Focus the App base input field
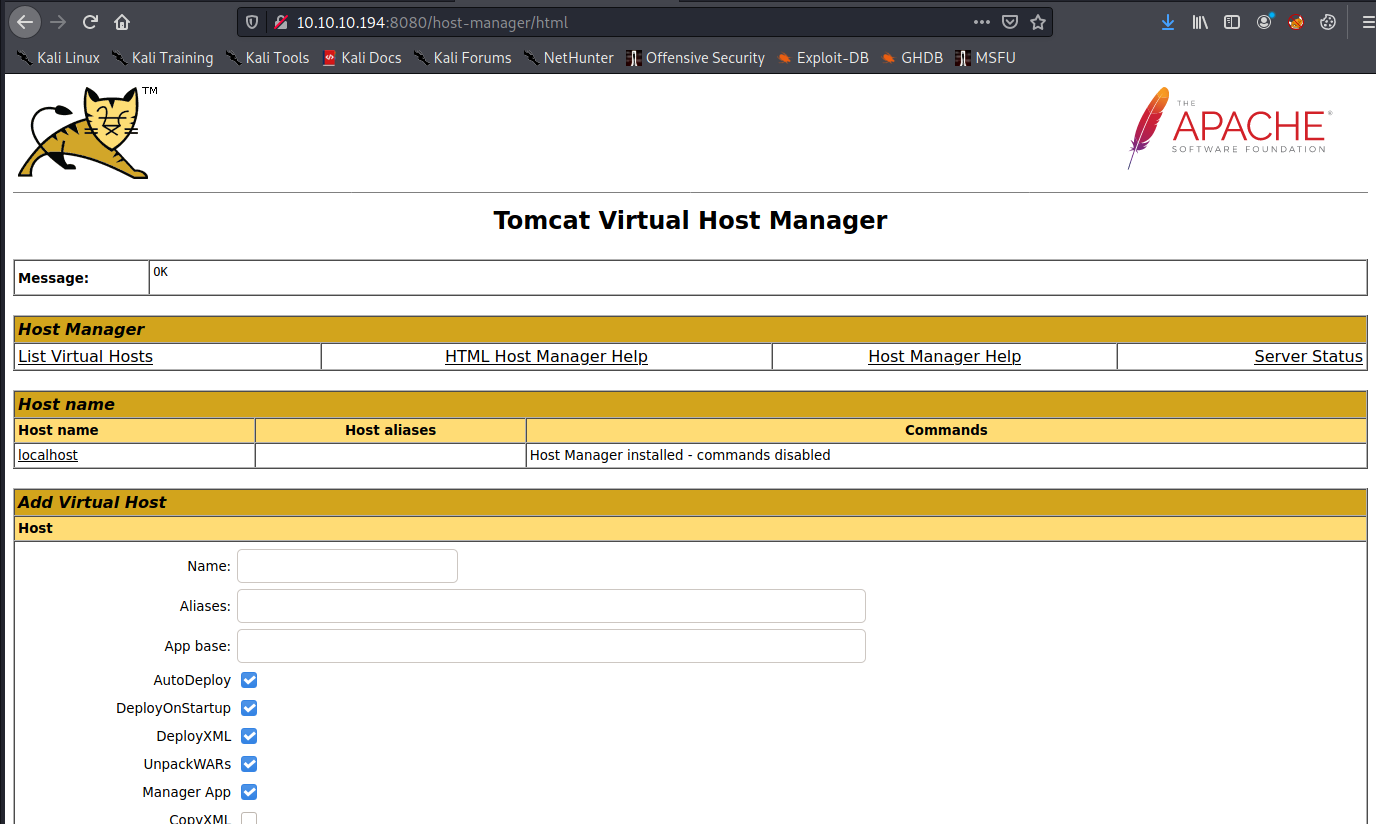The width and height of the screenshot is (1376, 824). [551, 646]
